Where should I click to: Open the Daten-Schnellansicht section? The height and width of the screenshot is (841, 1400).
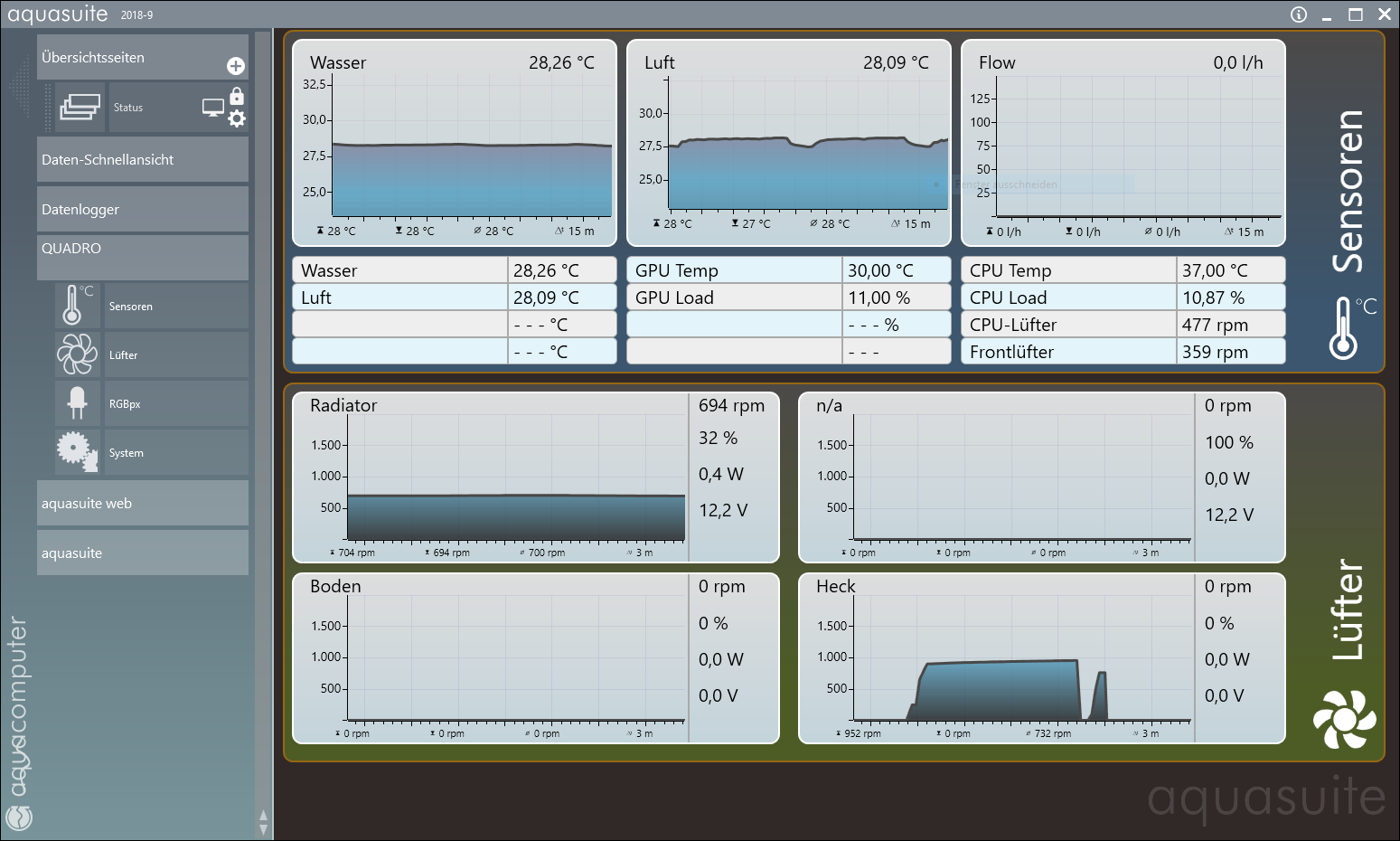pyautogui.click(x=143, y=159)
